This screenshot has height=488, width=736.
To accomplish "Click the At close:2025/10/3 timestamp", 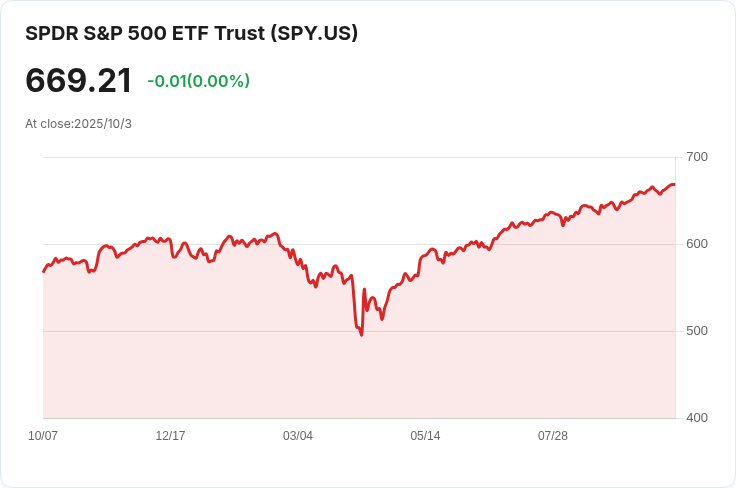I will coord(78,124).
